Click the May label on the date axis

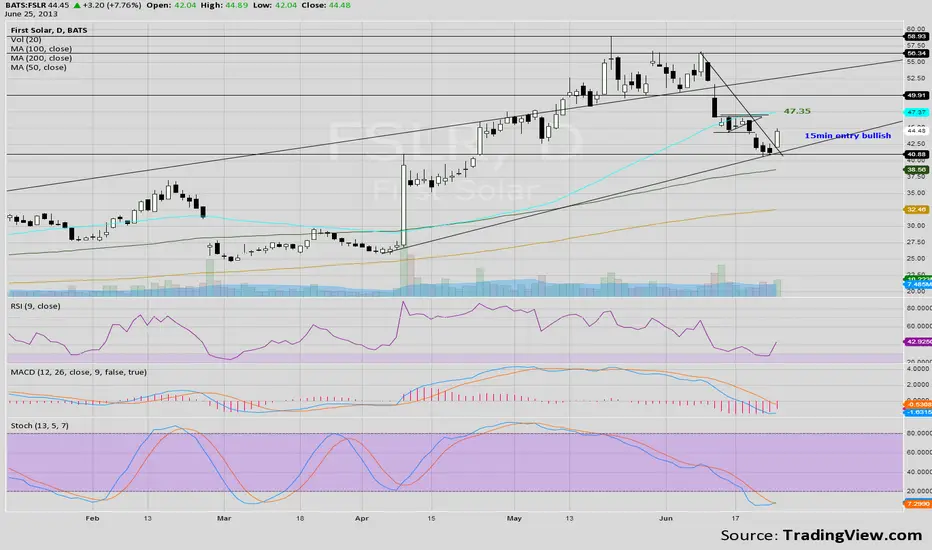coord(514,518)
